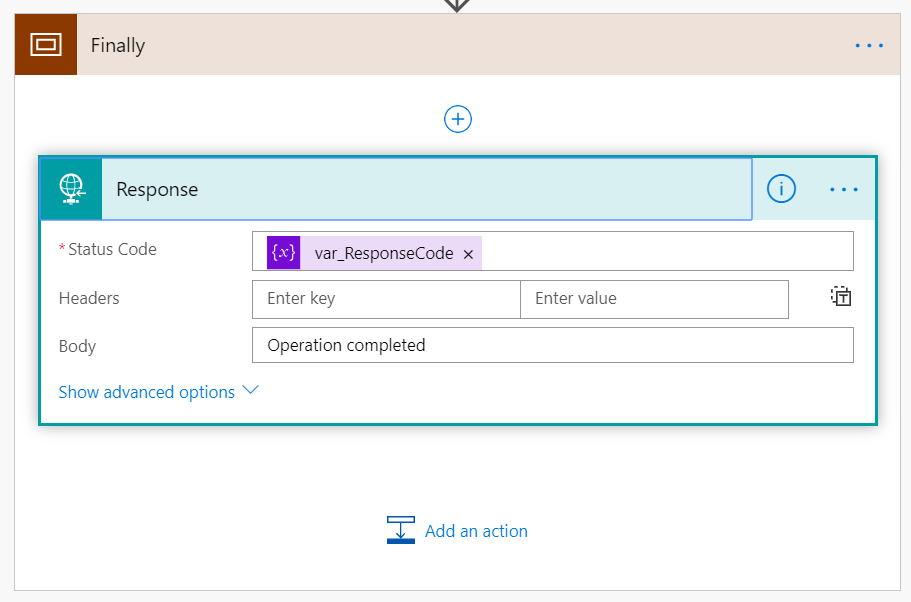Click the purple variable icon on token

click(284, 253)
